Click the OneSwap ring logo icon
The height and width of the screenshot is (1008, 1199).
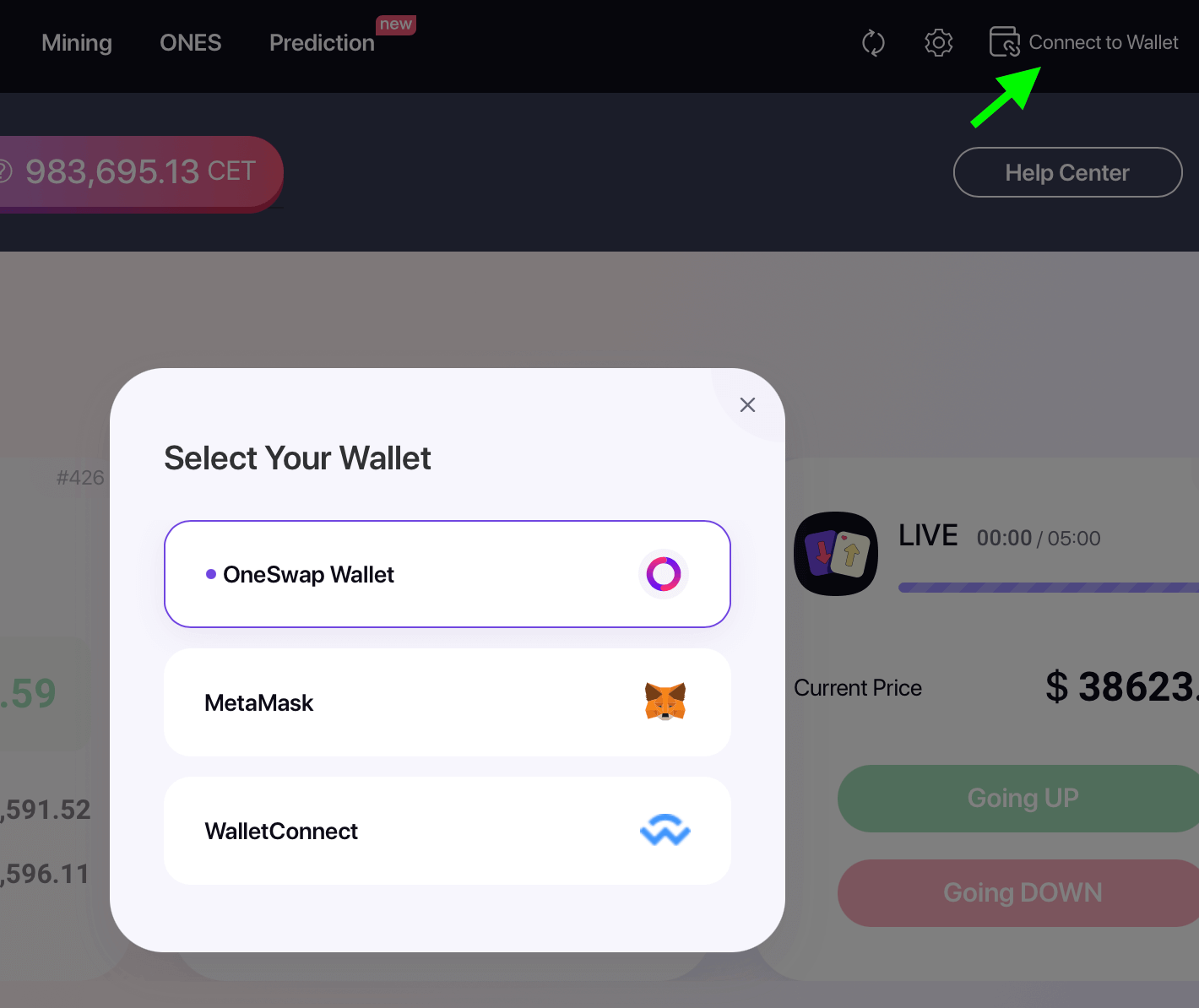tap(664, 574)
